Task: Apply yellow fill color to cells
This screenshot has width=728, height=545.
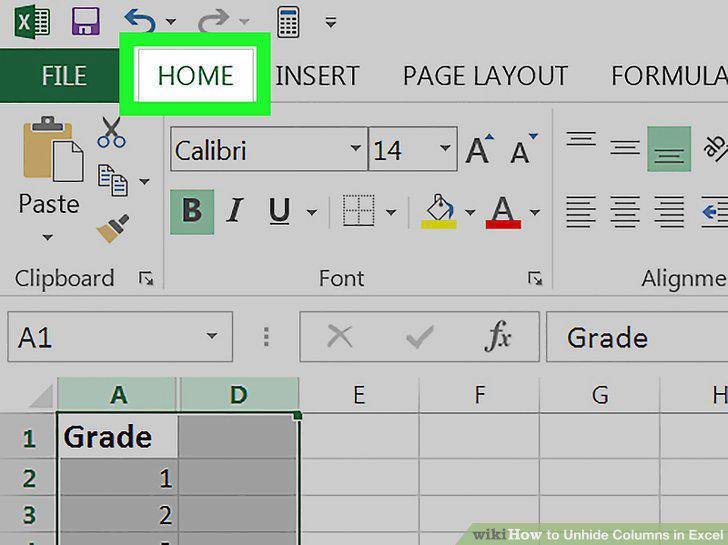Action: click(439, 211)
